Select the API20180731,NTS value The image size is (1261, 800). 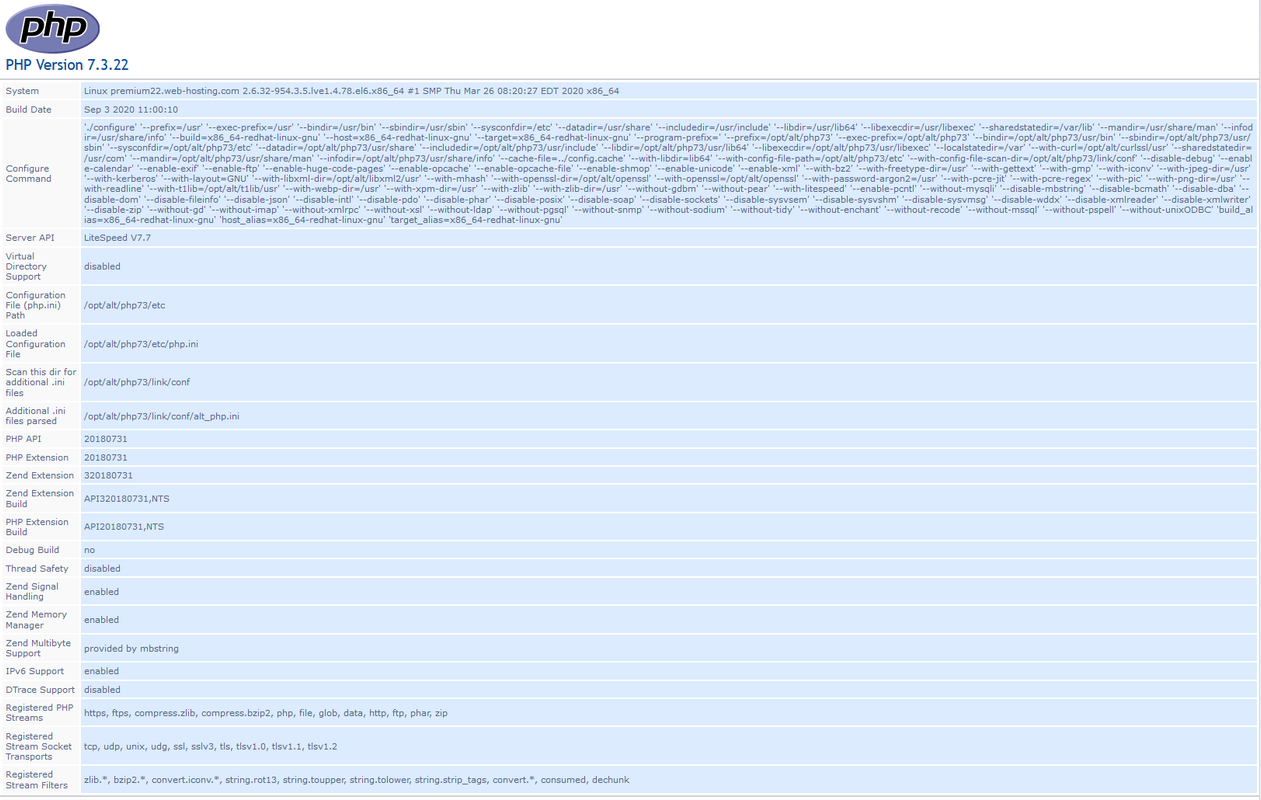click(124, 526)
